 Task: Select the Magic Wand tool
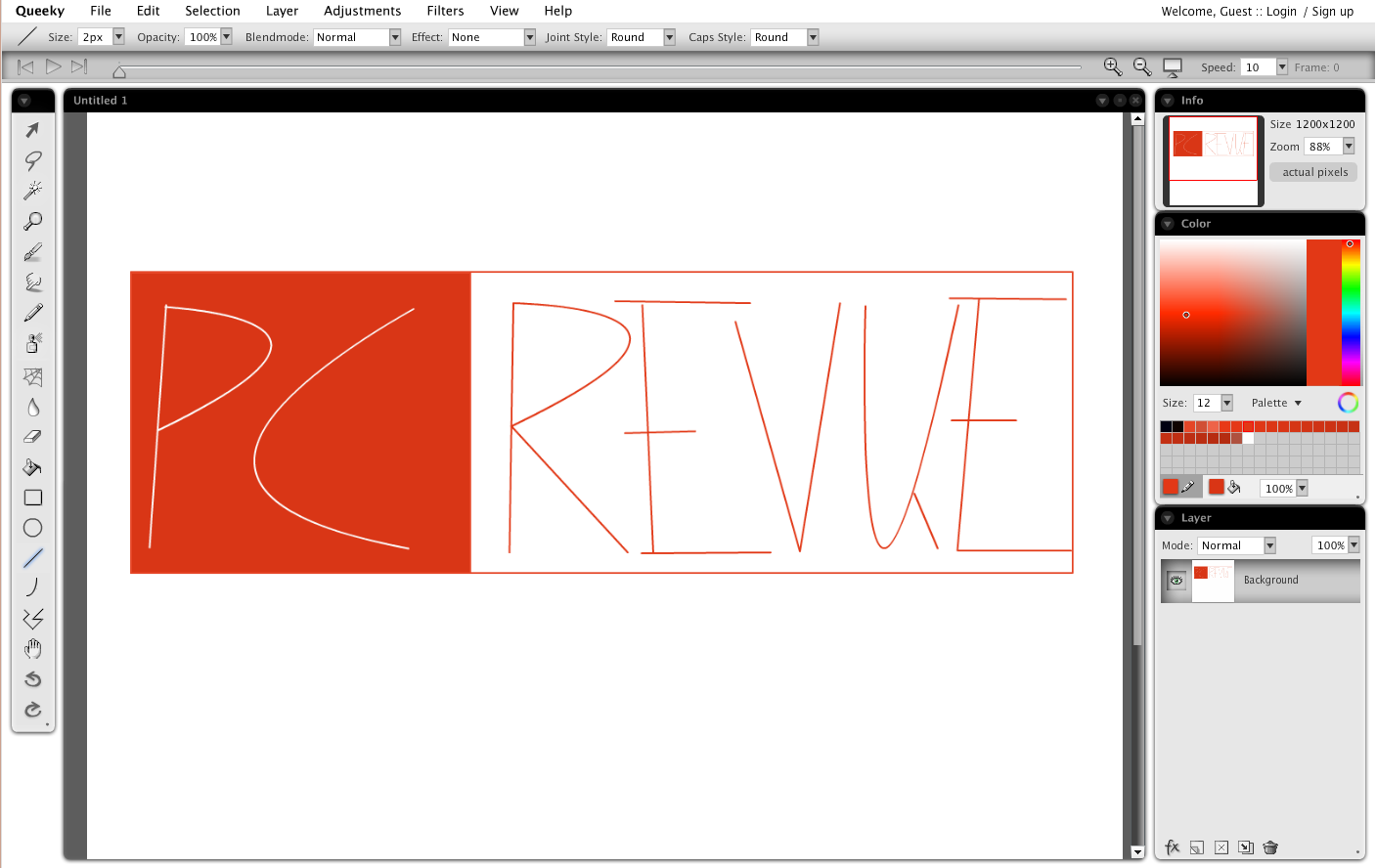click(32, 191)
